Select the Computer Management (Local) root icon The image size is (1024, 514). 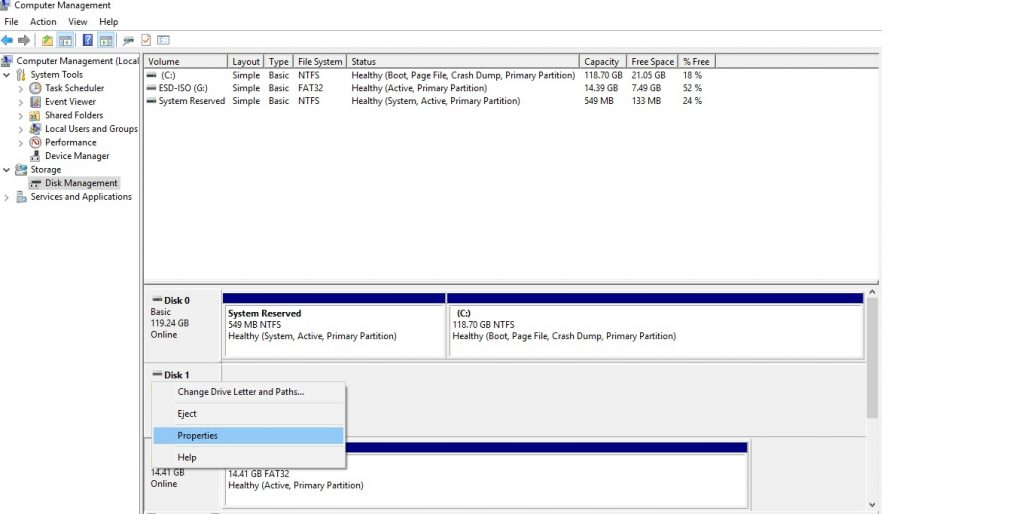pyautogui.click(x=7, y=61)
